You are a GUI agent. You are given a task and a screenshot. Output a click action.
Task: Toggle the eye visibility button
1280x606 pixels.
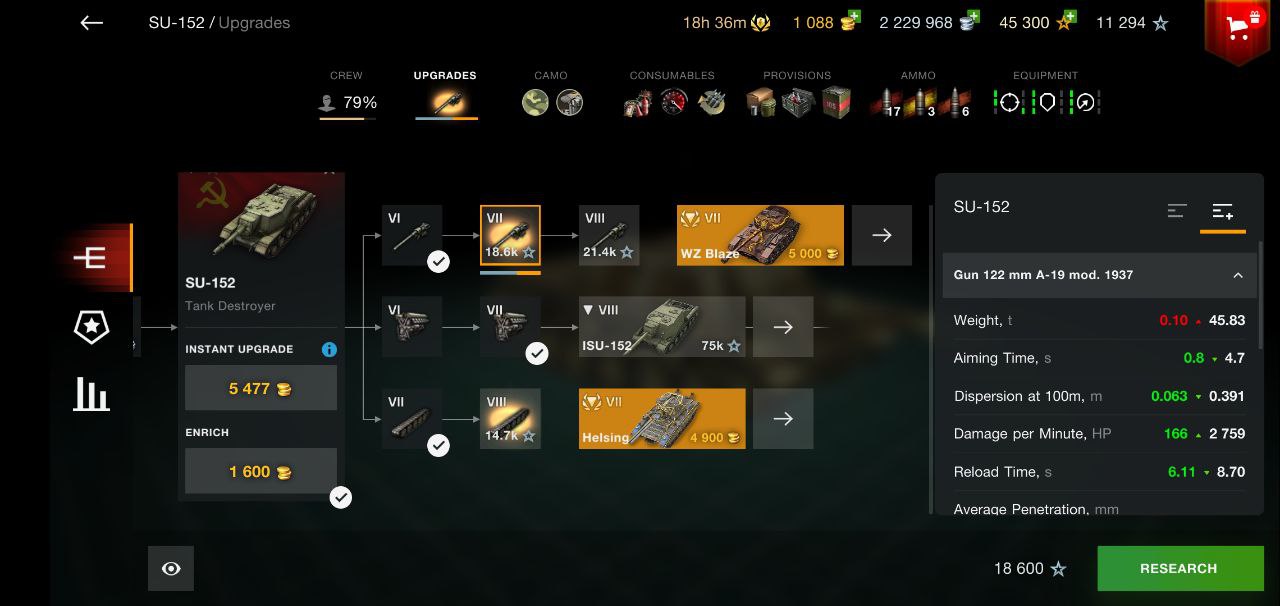pyautogui.click(x=171, y=569)
